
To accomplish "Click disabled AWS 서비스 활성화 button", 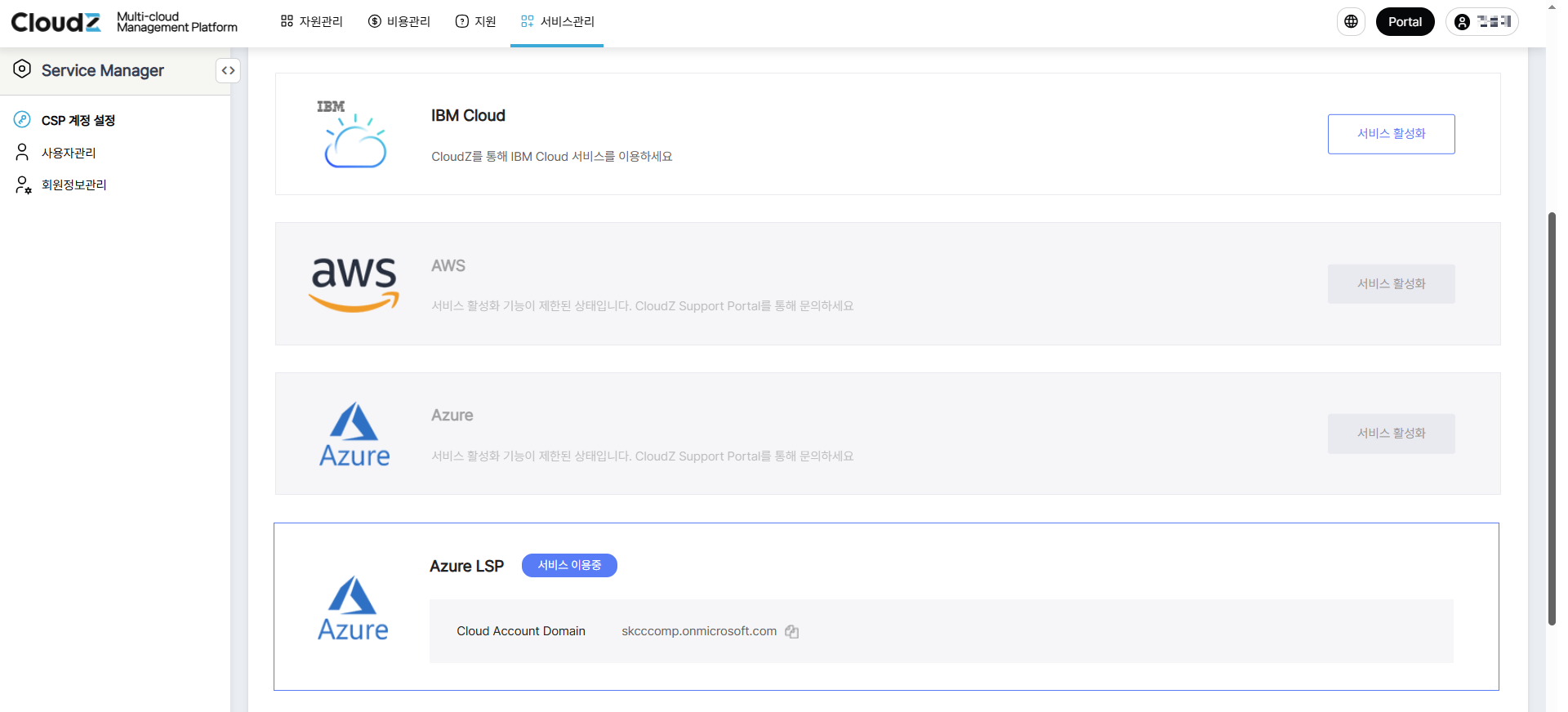I will [1391, 284].
